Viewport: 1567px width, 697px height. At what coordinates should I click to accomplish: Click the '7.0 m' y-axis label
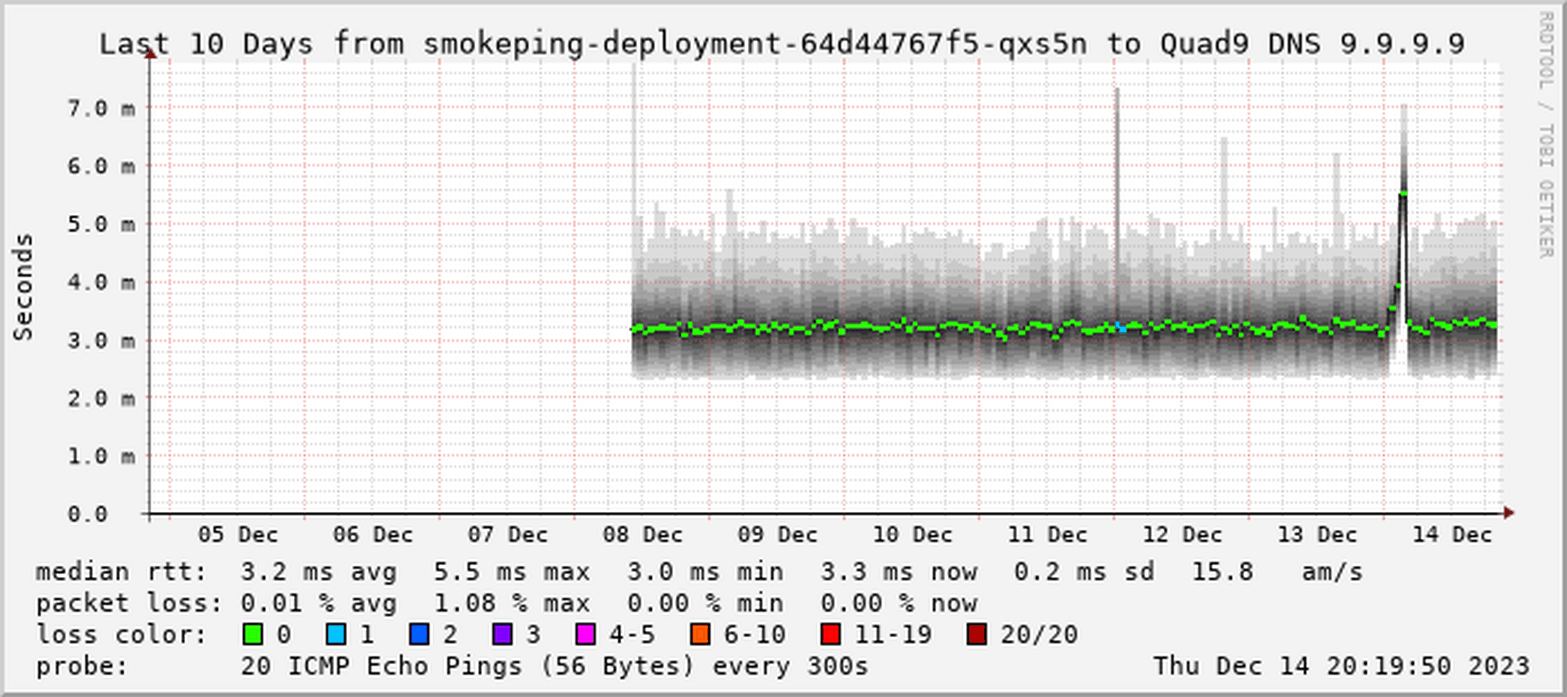pos(100,108)
